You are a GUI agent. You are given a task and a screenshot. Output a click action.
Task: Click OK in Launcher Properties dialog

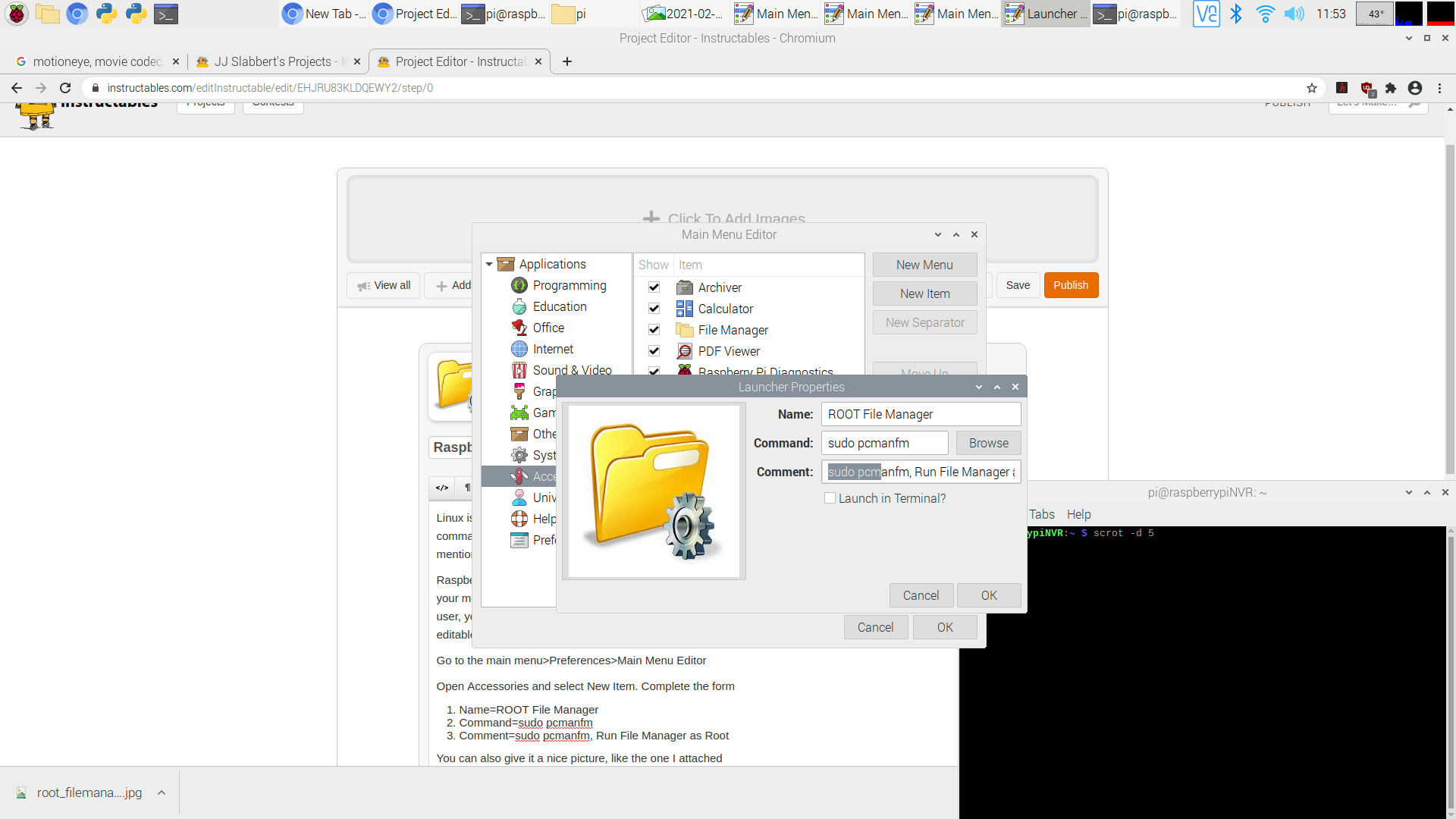pos(988,595)
